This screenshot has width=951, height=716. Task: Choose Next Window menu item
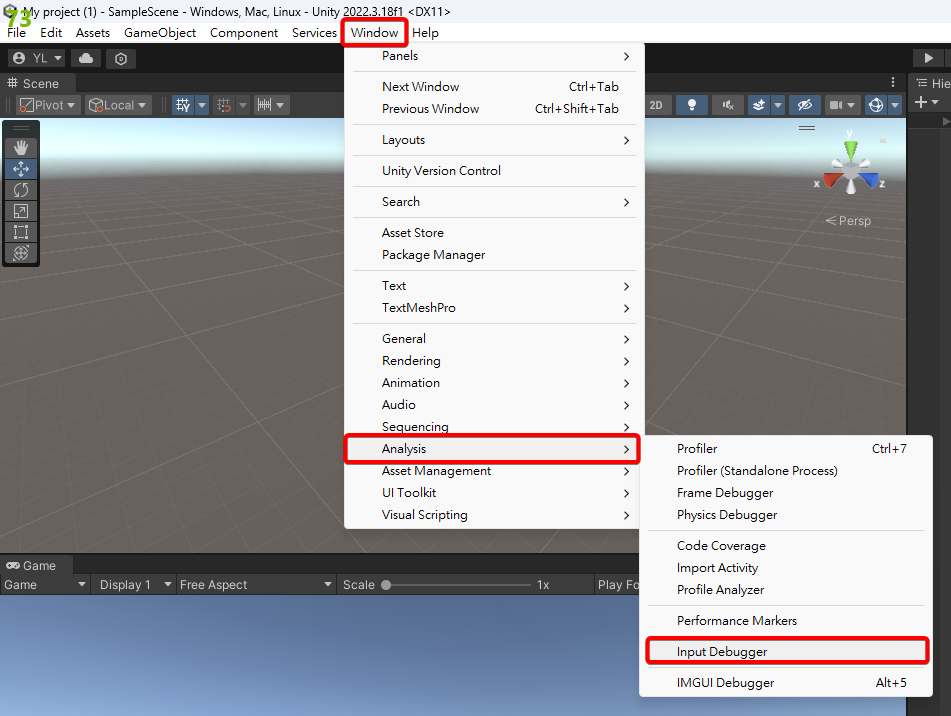click(x=494, y=87)
